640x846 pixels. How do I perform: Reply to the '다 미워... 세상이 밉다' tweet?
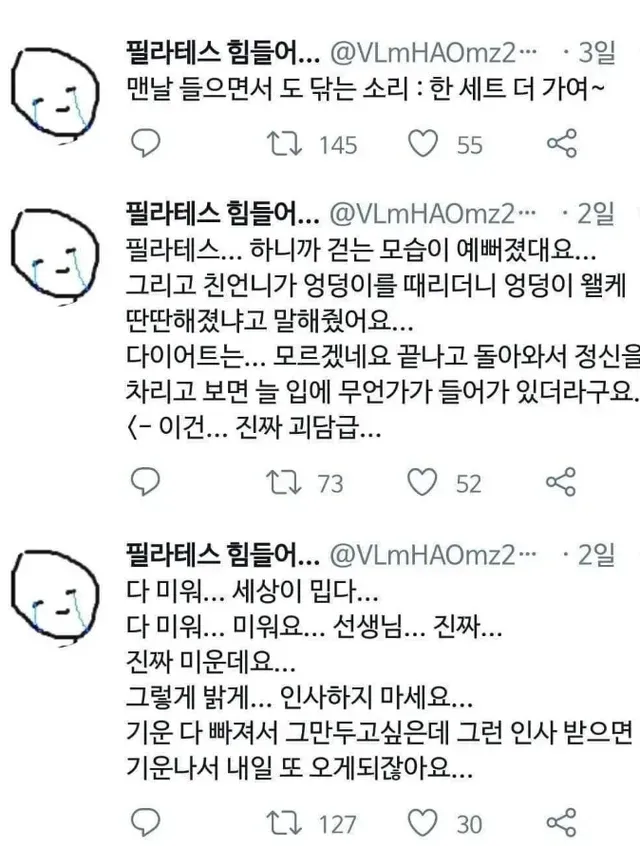point(146,822)
